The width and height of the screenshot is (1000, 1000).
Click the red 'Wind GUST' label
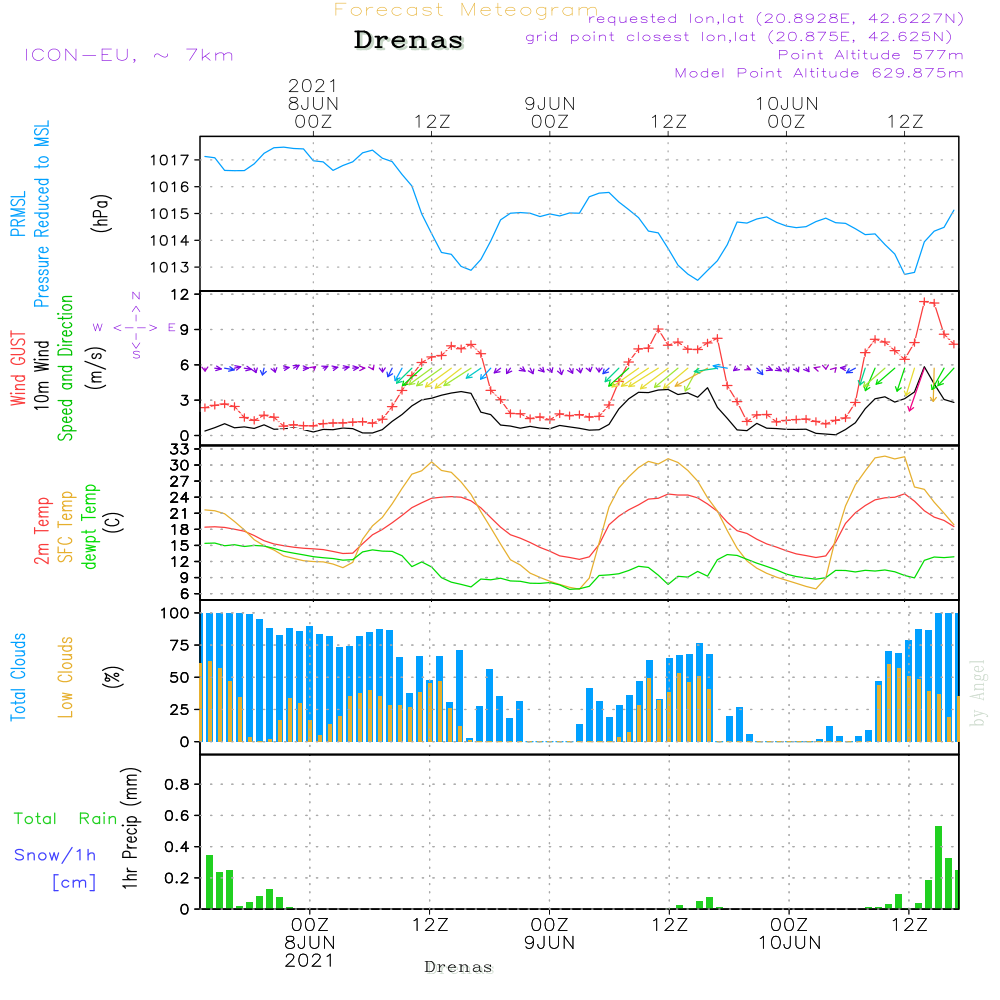coord(18,368)
